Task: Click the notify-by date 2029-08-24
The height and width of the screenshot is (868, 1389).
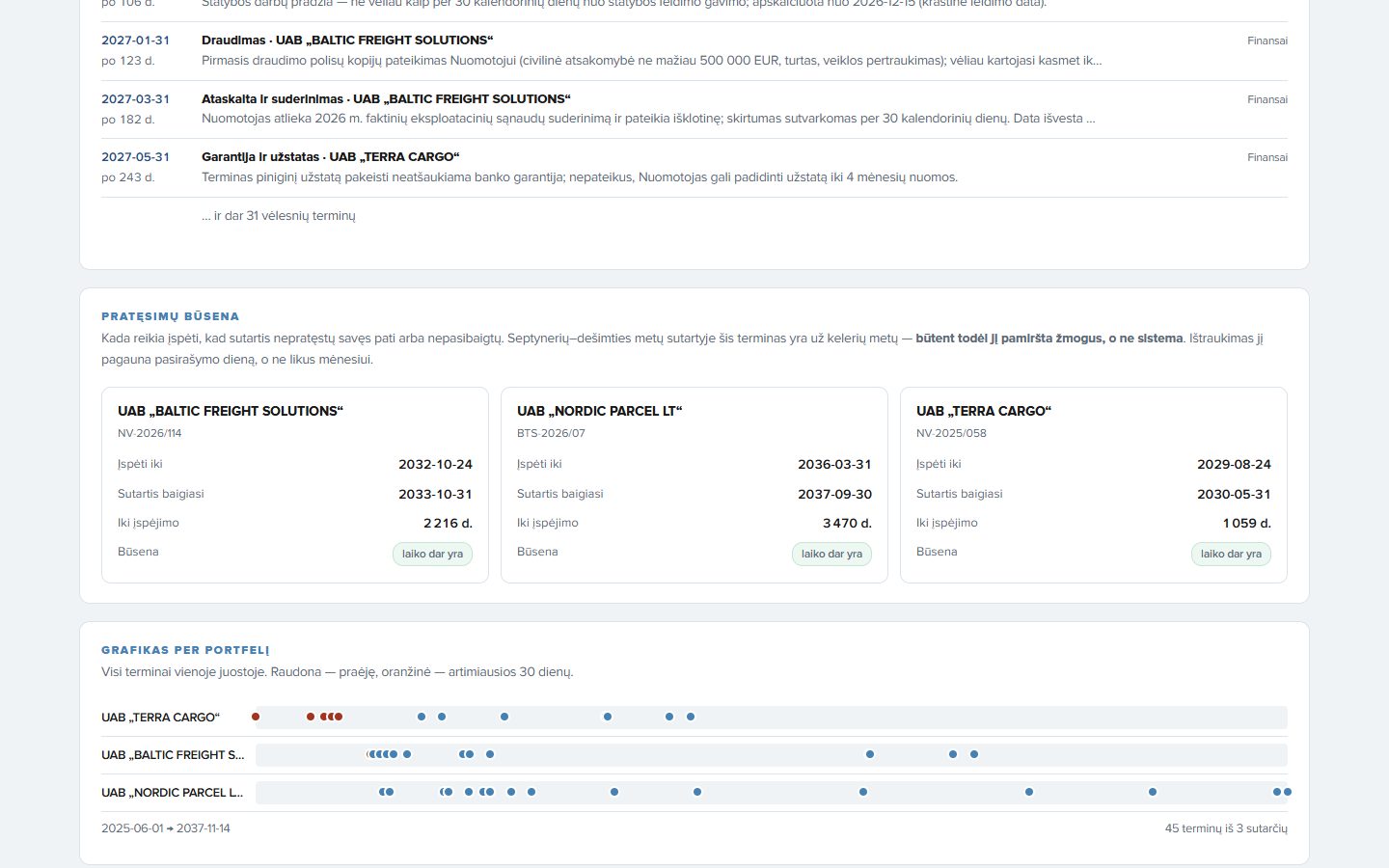Action: 1234,465
